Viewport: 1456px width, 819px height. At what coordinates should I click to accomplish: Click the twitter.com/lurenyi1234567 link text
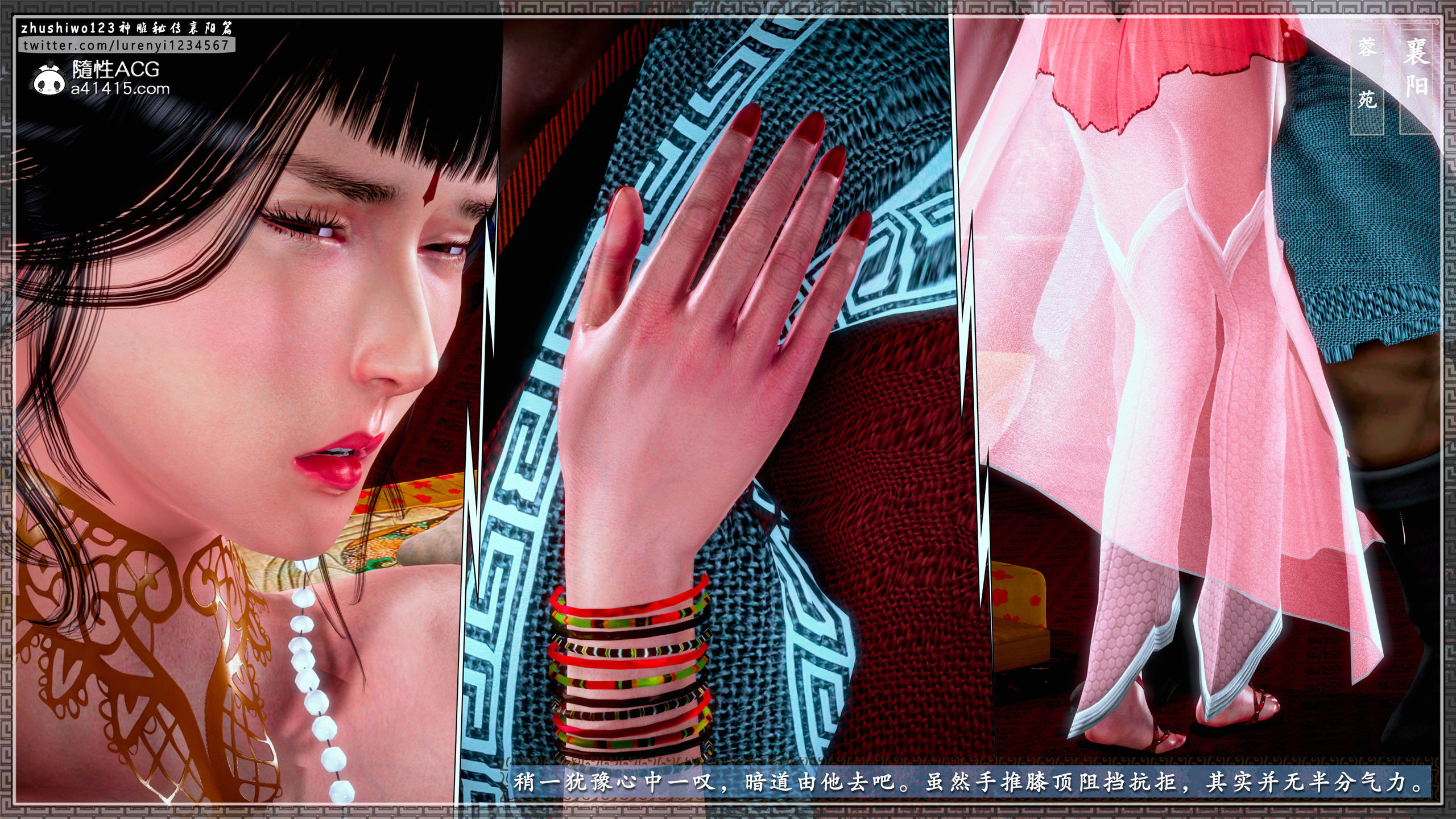click(126, 45)
